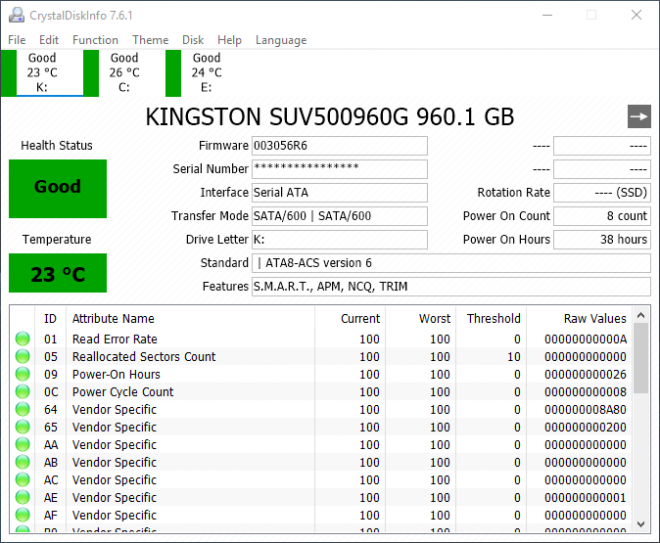
Task: Click the Firmware field 003056R6
Action: click(x=340, y=146)
